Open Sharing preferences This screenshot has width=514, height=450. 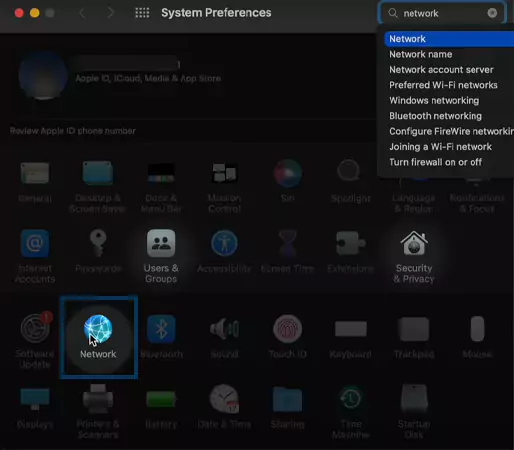pos(287,399)
